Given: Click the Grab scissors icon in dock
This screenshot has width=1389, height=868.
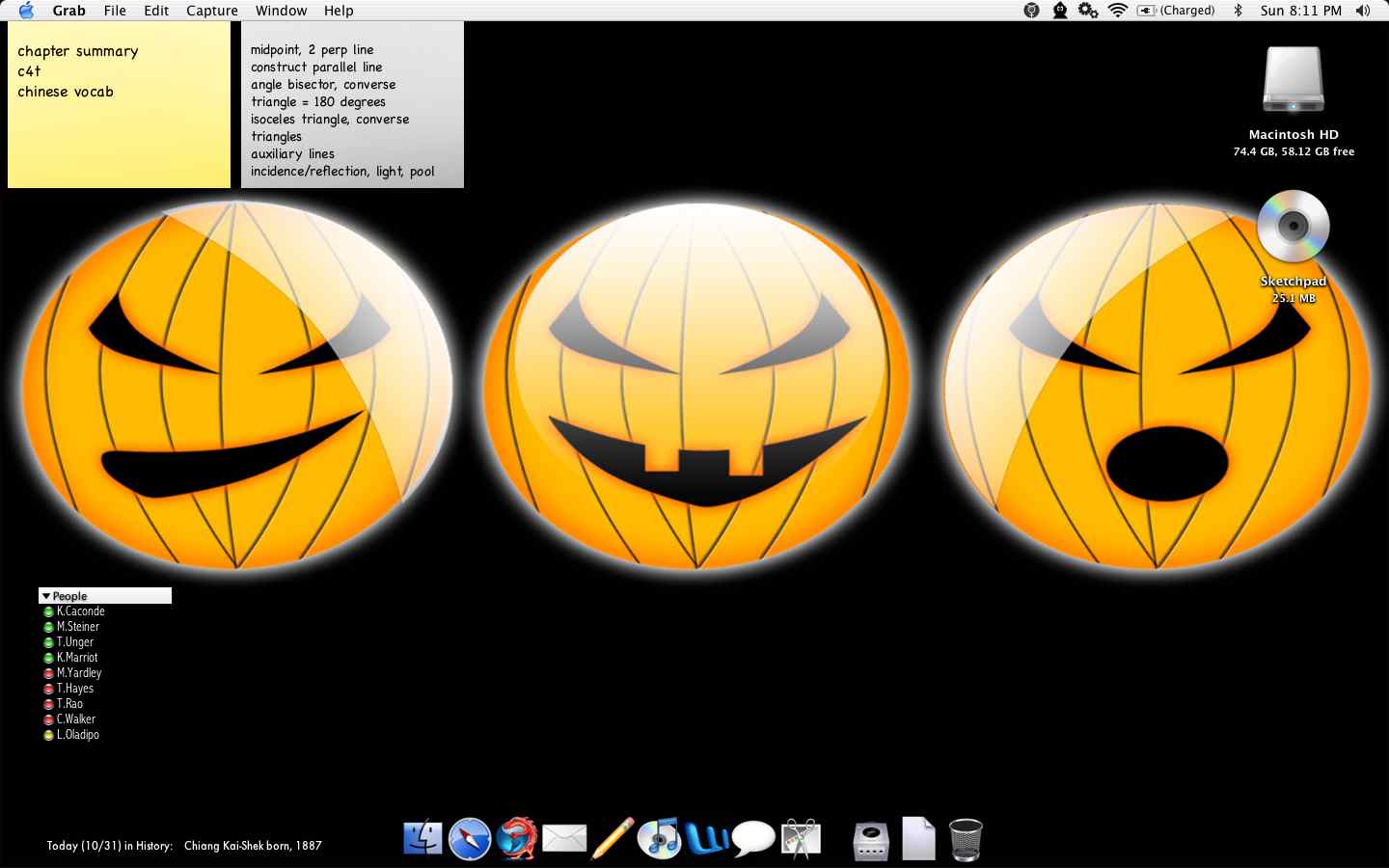Looking at the screenshot, I should coord(801,839).
